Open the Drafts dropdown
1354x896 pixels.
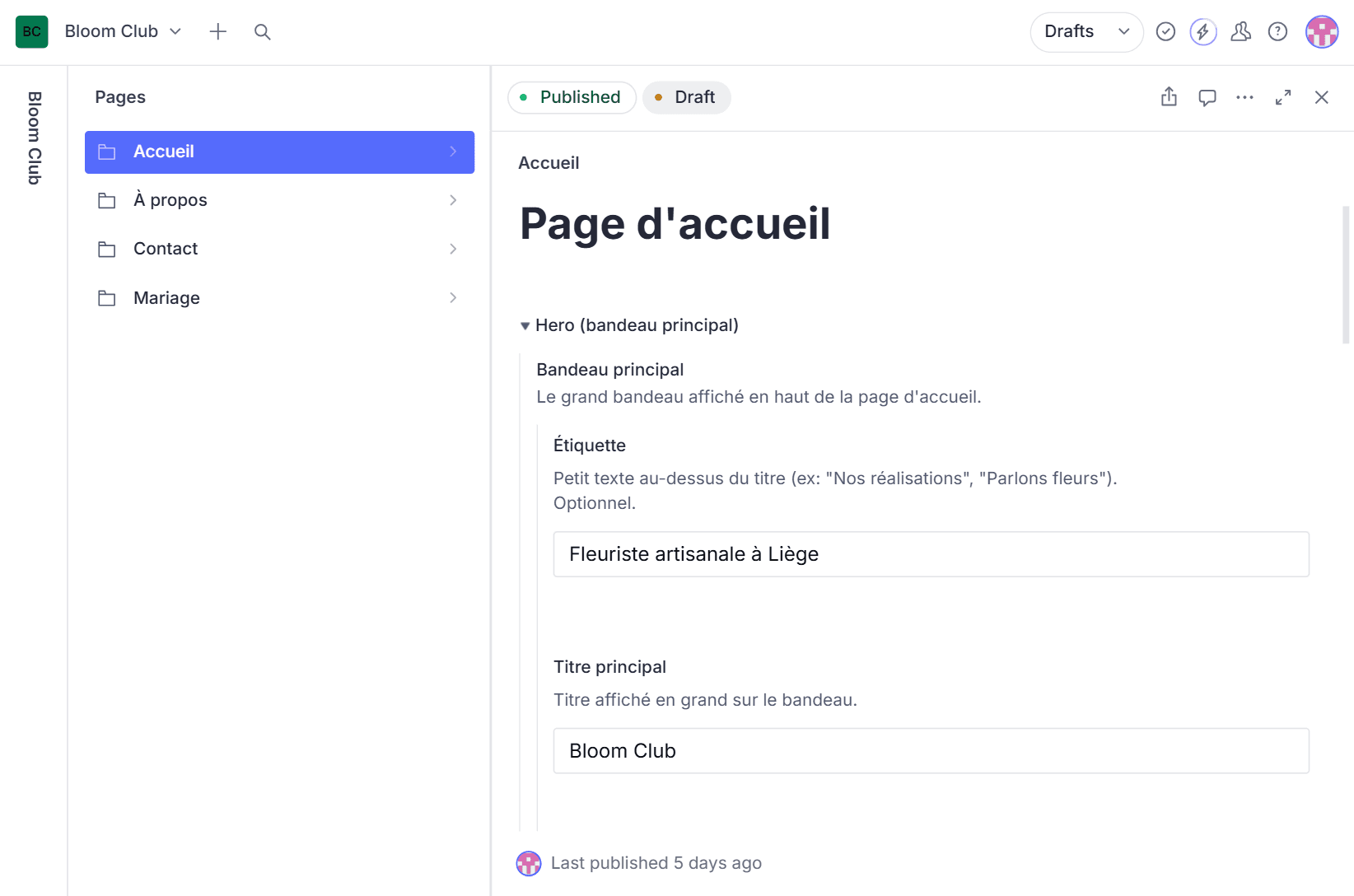[1086, 31]
